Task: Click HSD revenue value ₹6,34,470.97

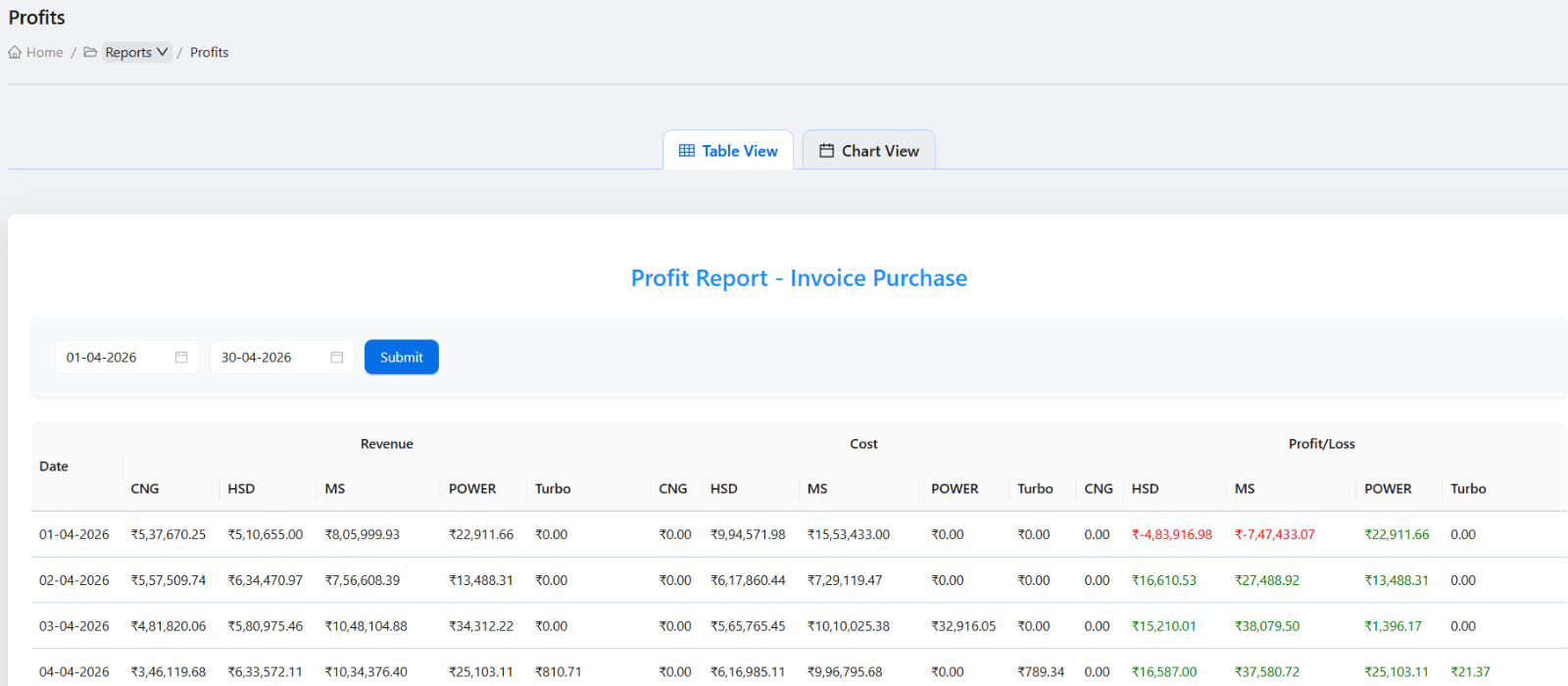Action: tap(266, 580)
